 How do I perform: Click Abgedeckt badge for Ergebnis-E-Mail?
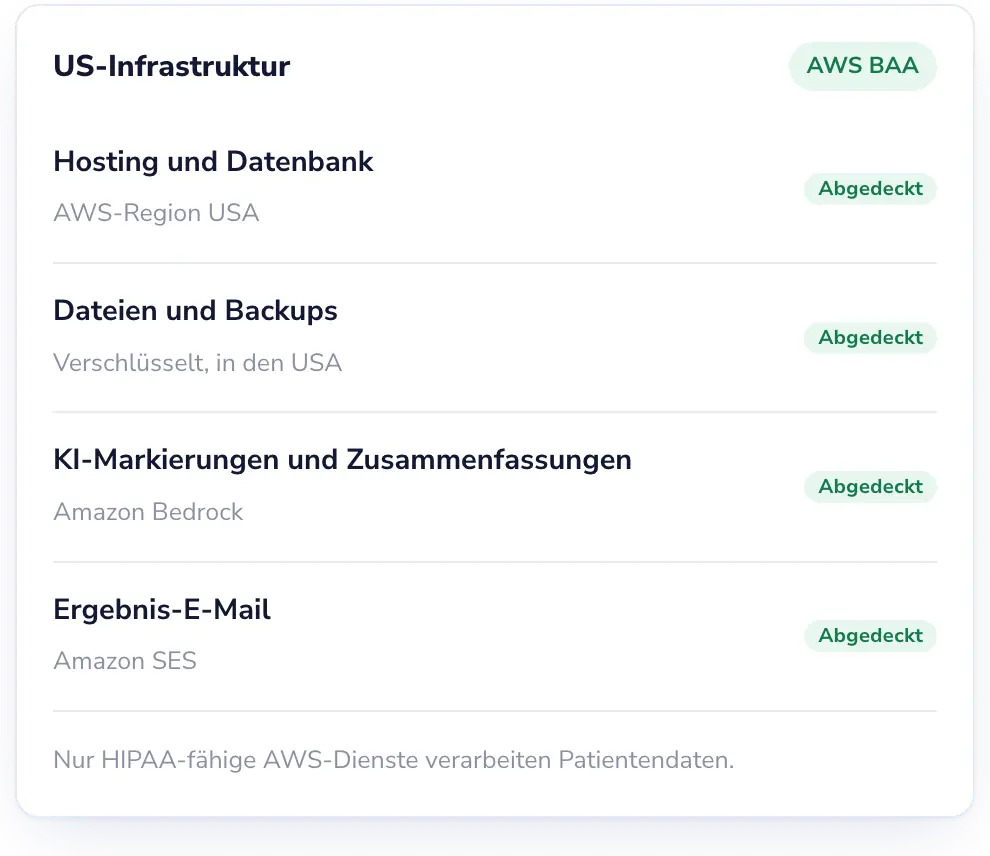tap(870, 636)
